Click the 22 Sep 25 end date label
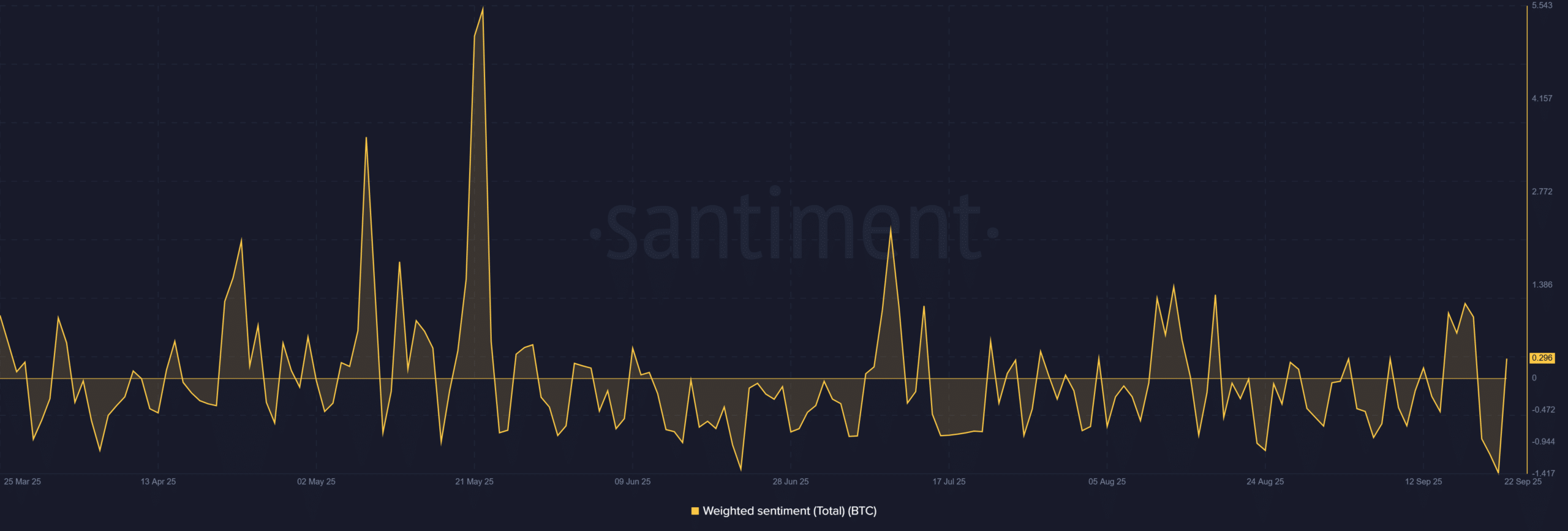Screen dimensions: 1568x531 (x=1522, y=481)
